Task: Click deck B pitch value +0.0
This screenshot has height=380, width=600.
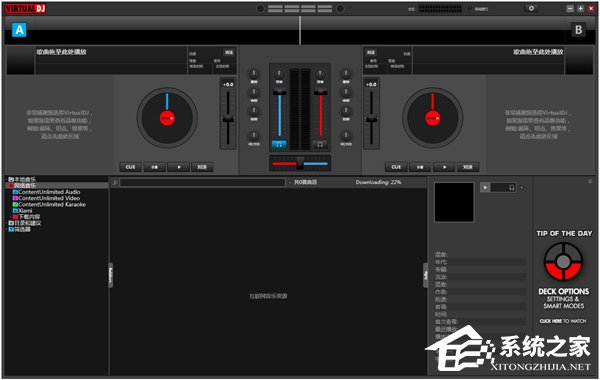Action: tap(371, 84)
